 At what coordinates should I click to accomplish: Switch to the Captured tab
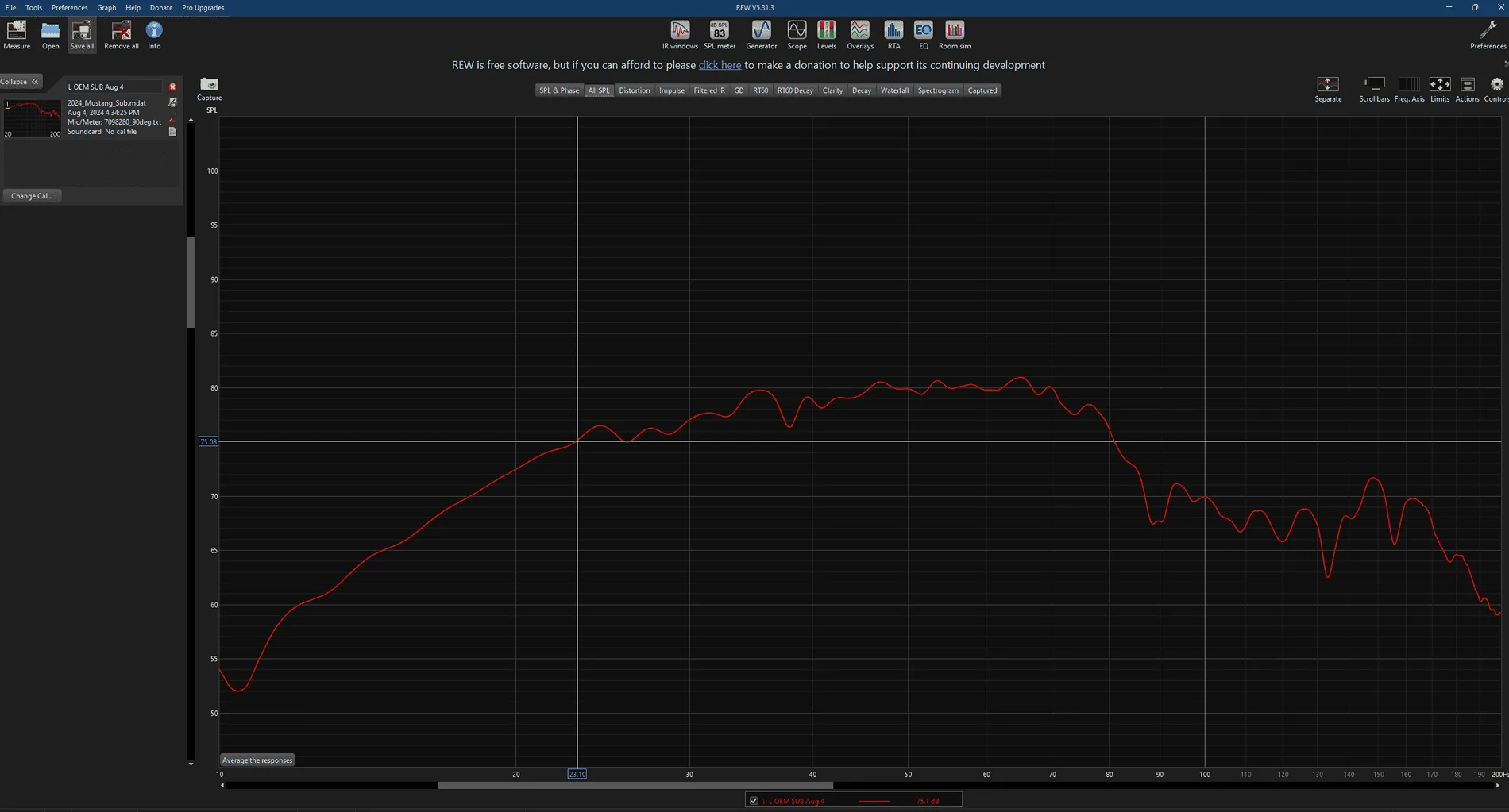pos(982,90)
